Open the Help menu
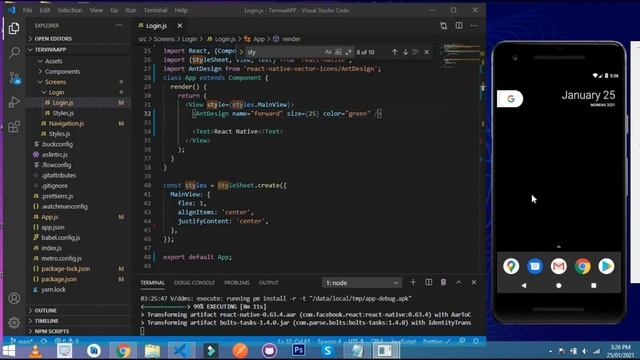Screen dimensions: 640x360 pos(181,10)
